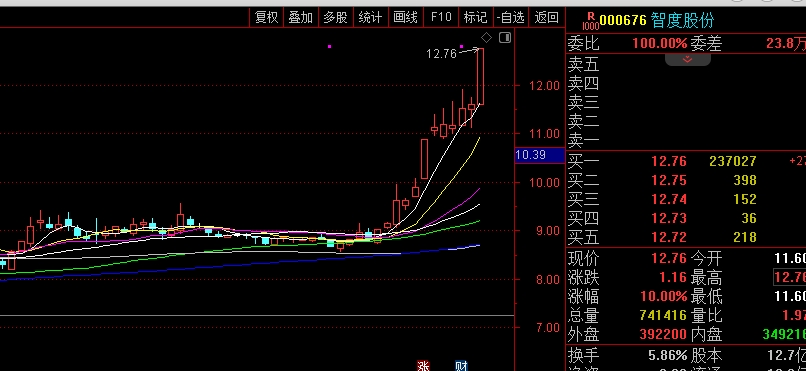This screenshot has height=371, width=806.
Task: Click the blue 财 financial marker
Action: click(461, 366)
